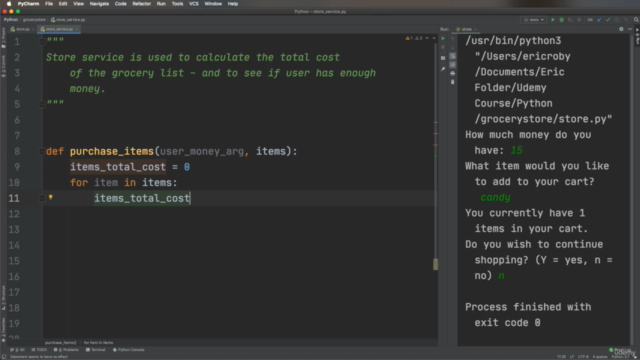Click the Project side tool window button
This screenshot has width=640, height=360.
click(3, 38)
